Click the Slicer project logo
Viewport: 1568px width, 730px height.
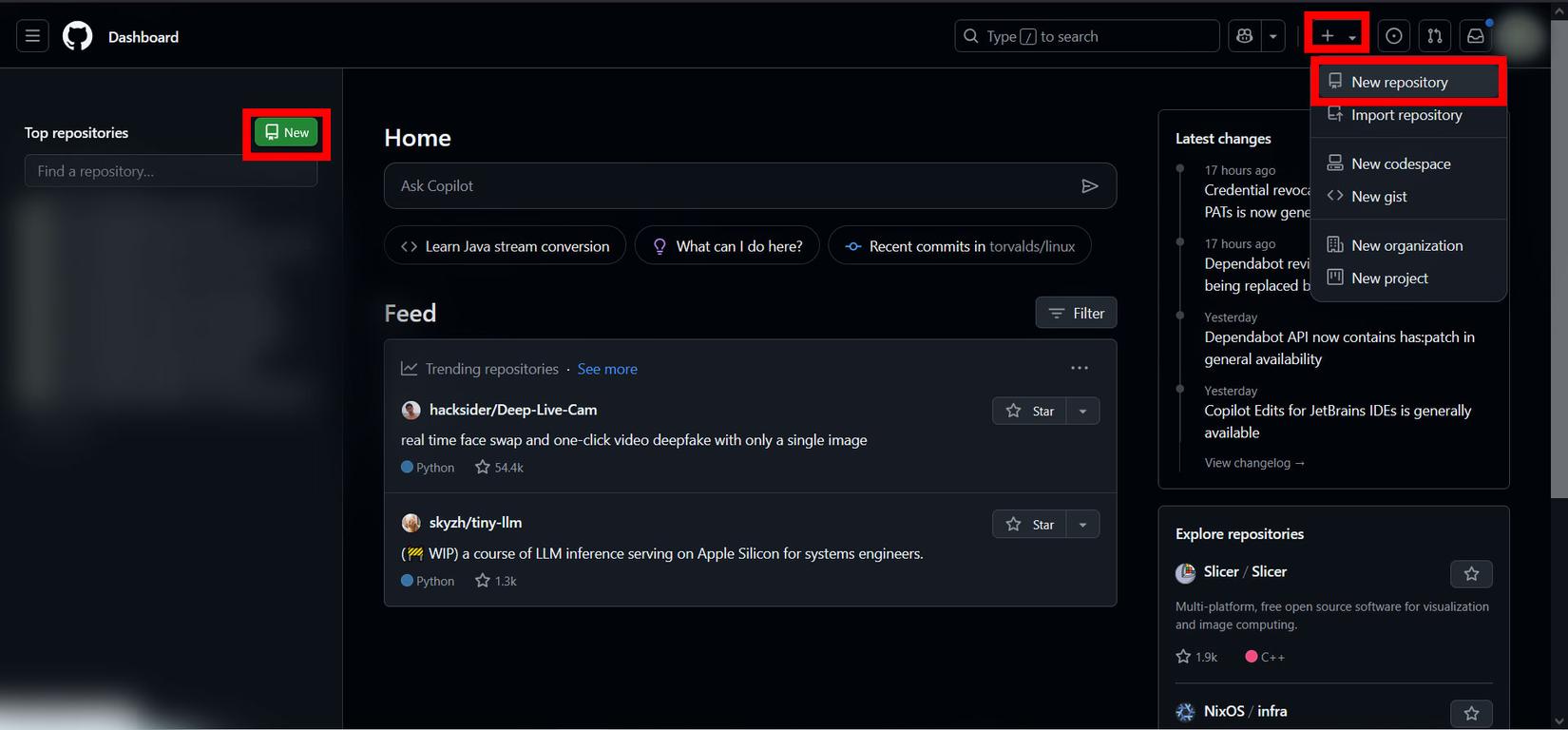point(1185,572)
